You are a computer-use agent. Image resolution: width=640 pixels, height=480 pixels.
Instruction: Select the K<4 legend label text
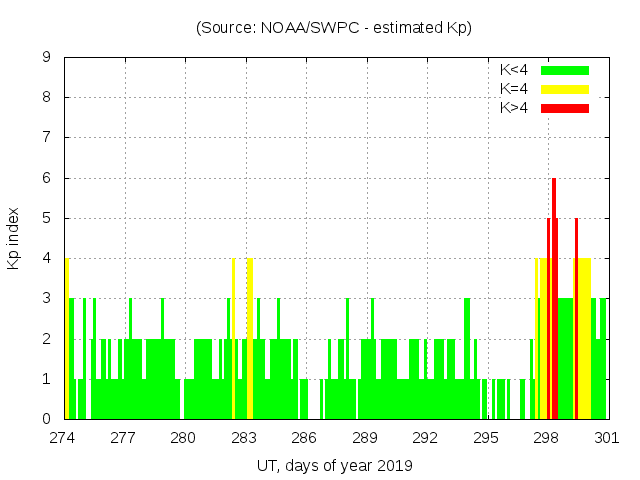pos(514,70)
